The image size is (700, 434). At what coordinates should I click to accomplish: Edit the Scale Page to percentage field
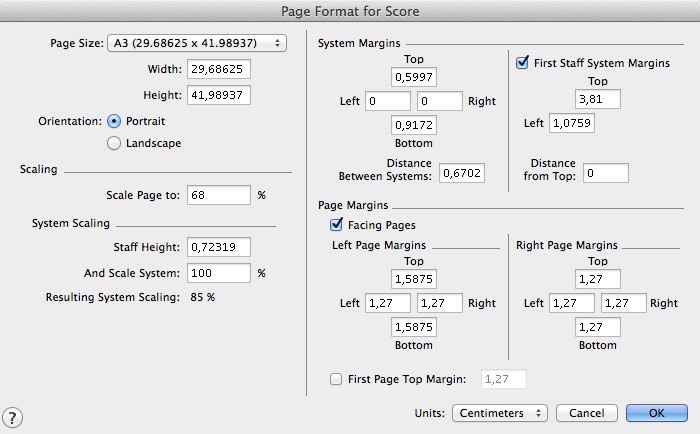point(216,195)
